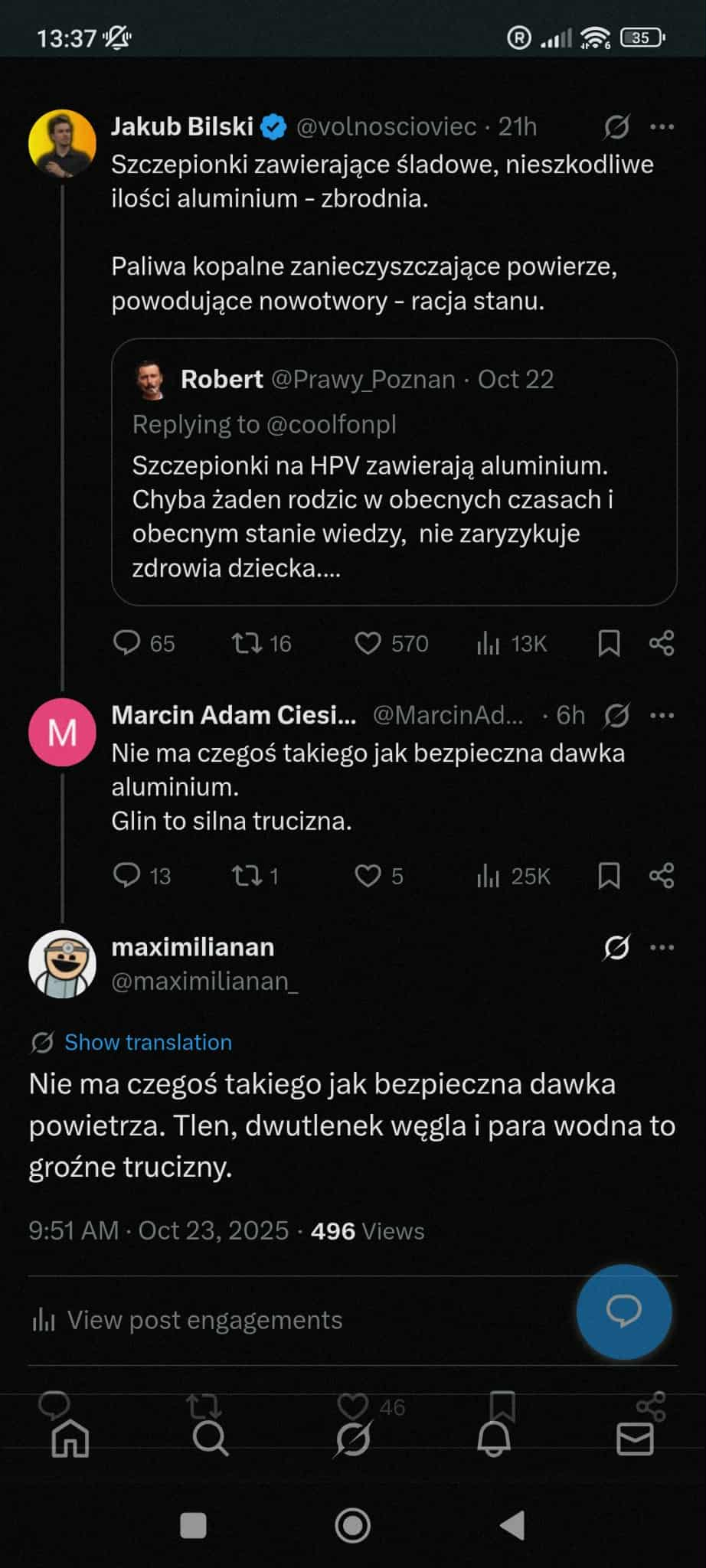Tap the floating reply button
Image resolution: width=706 pixels, height=1568 pixels.
tap(623, 1312)
